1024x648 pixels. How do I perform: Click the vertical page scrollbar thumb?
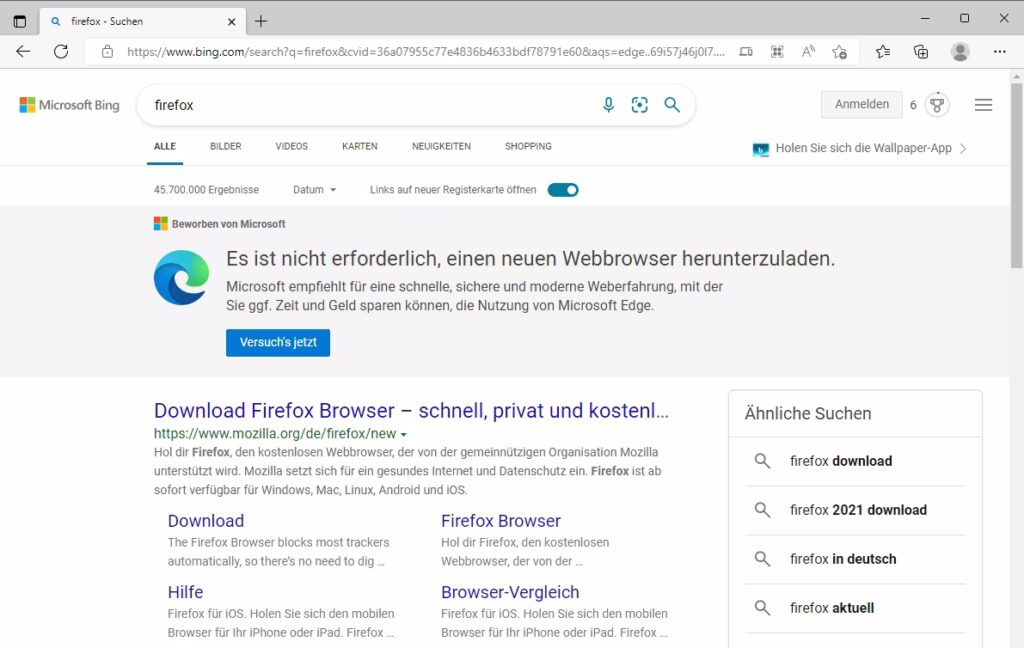1016,175
